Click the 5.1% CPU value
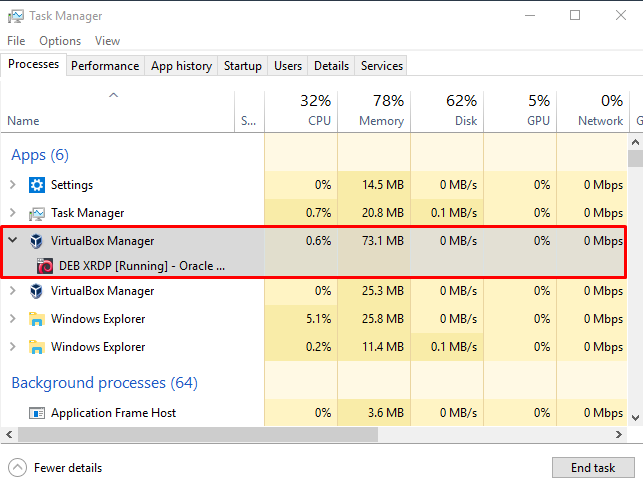643x492 pixels. tap(319, 319)
